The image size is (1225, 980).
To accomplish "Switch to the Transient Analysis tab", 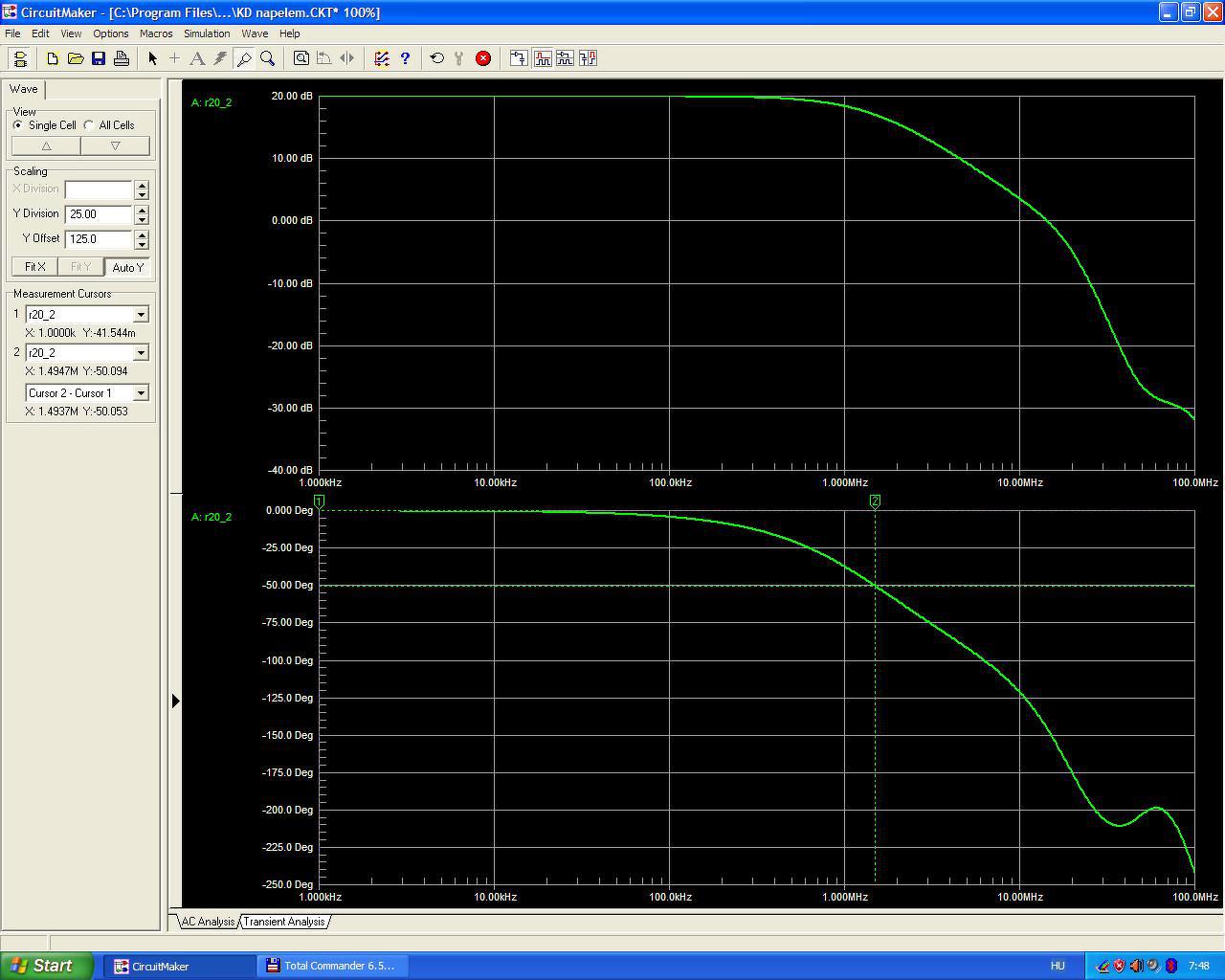I will 284,922.
